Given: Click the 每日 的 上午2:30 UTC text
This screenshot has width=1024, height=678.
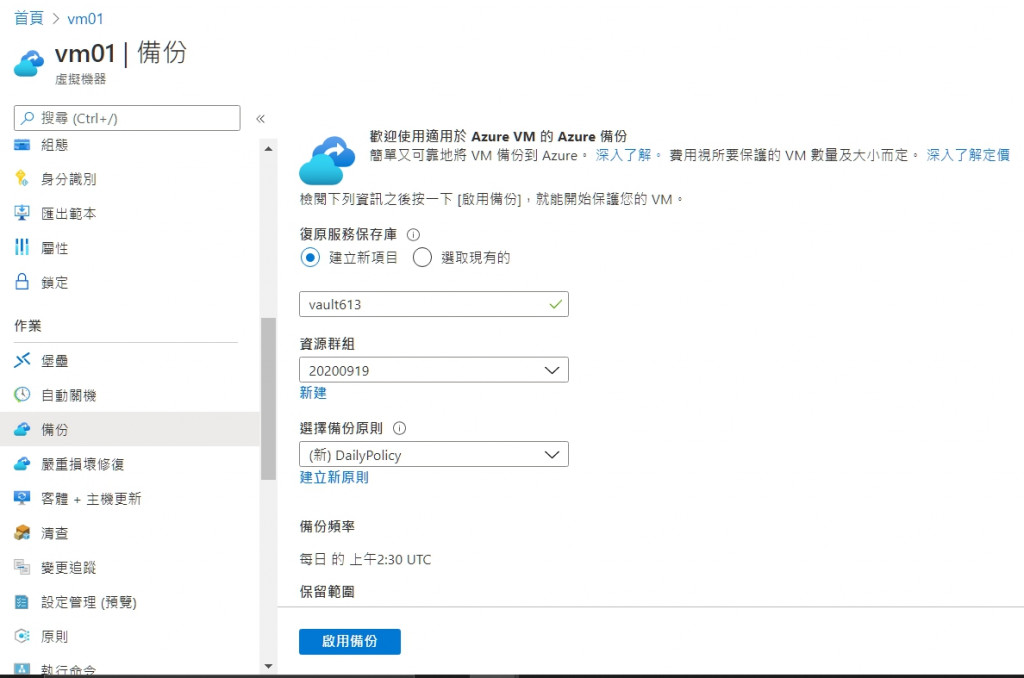Looking at the screenshot, I should click(x=365, y=559).
